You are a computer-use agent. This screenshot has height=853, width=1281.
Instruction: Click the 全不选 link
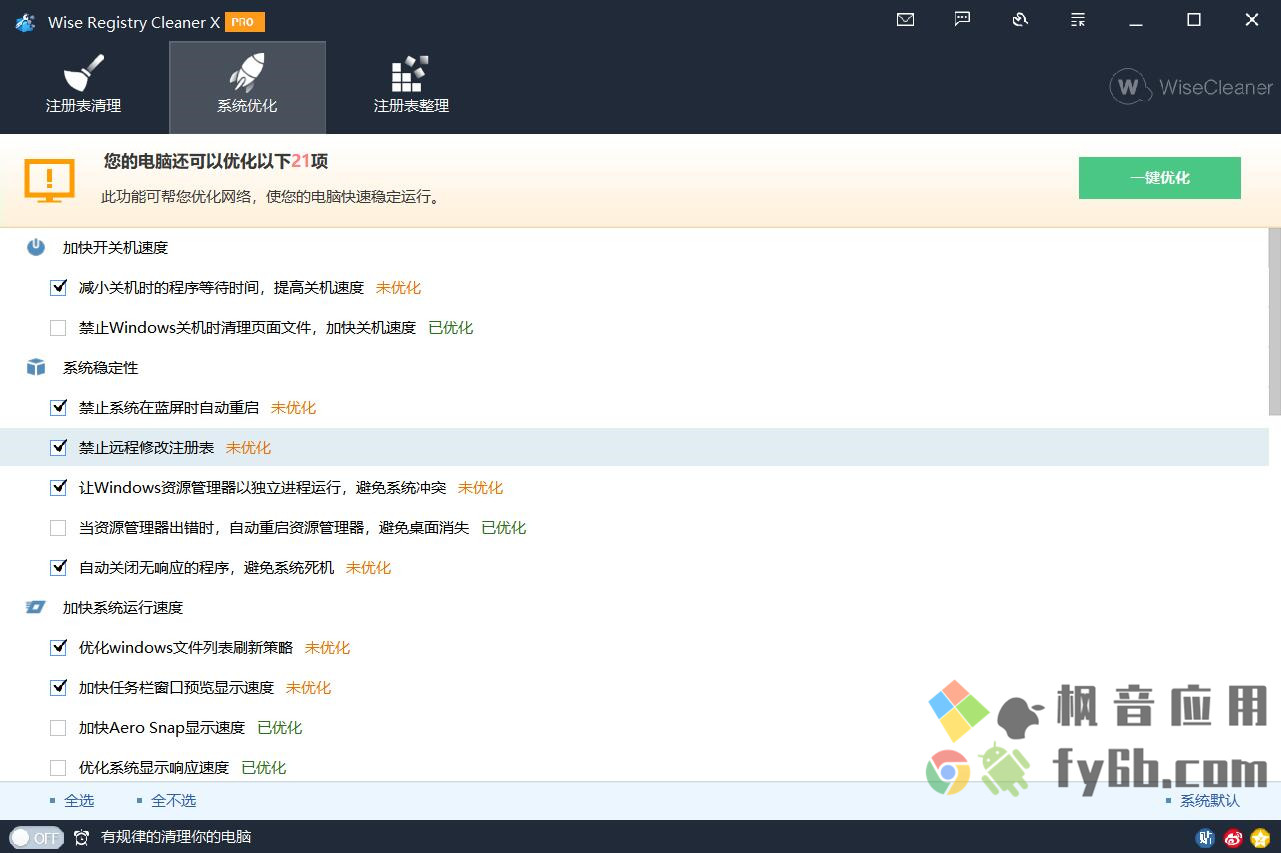(x=173, y=801)
